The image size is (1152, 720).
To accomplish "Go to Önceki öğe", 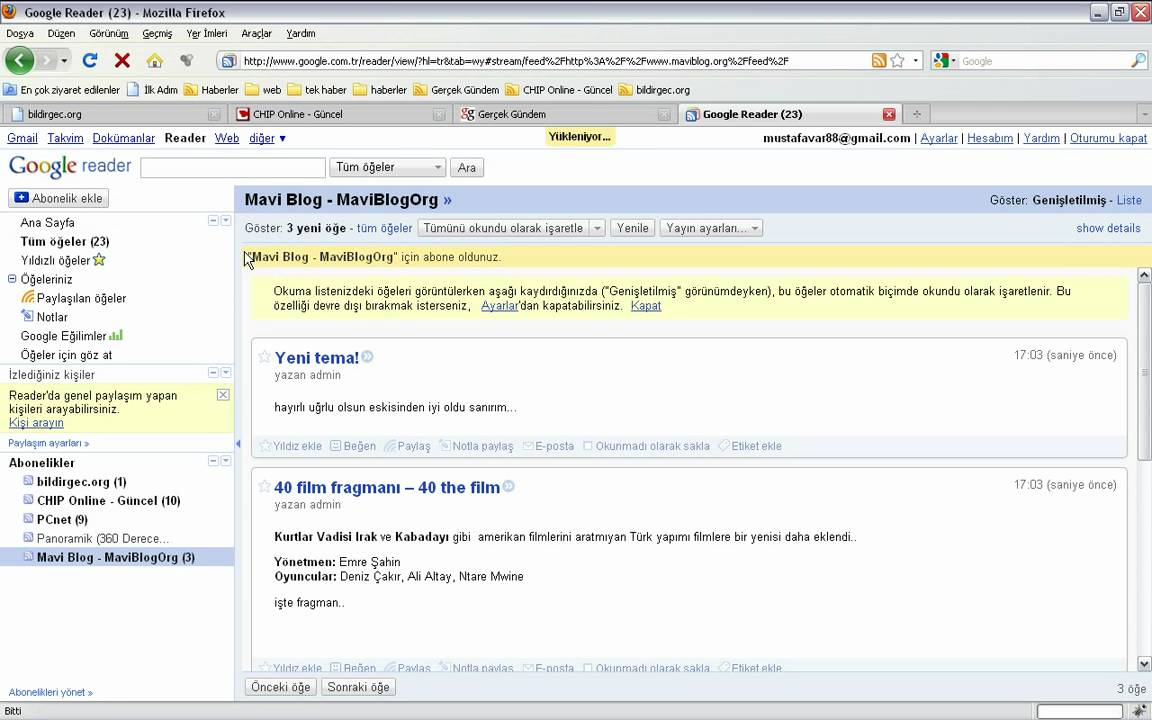I will click(281, 687).
